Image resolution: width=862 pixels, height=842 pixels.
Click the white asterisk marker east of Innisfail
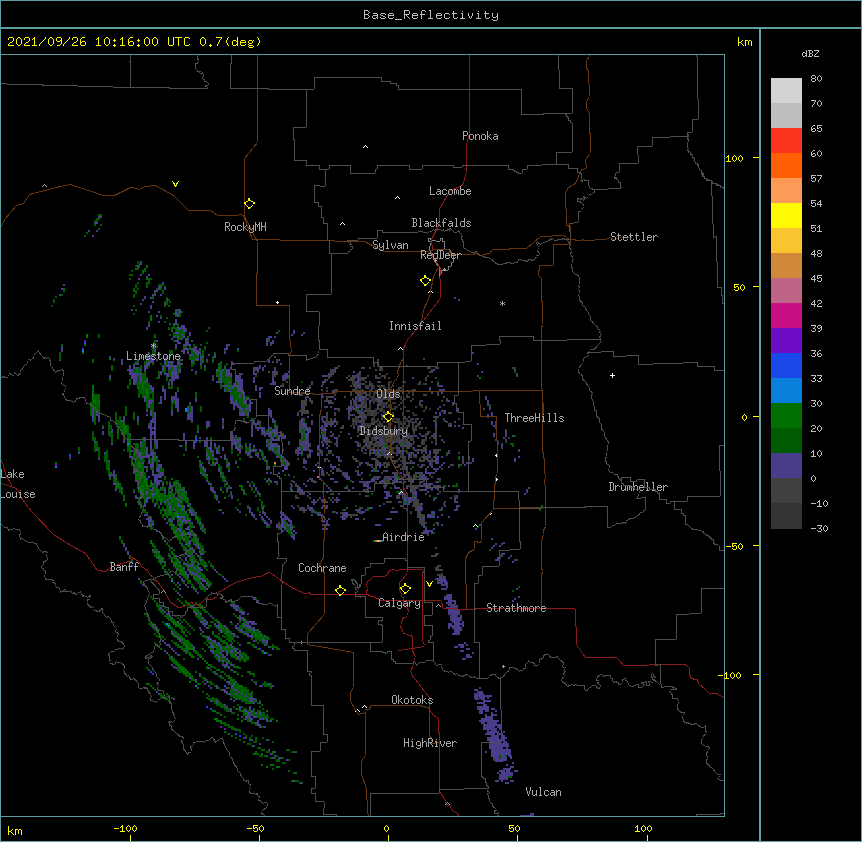[x=502, y=303]
